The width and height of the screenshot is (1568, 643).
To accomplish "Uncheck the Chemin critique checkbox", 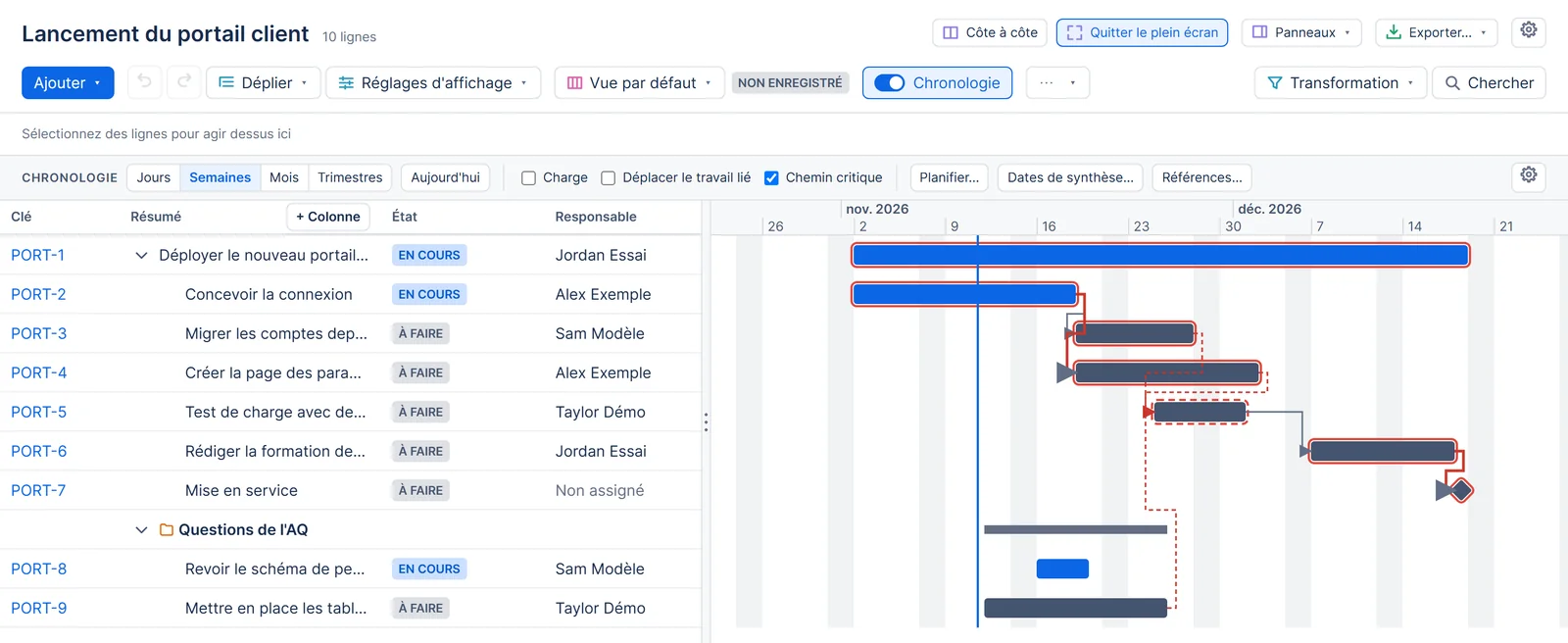I will (x=771, y=177).
